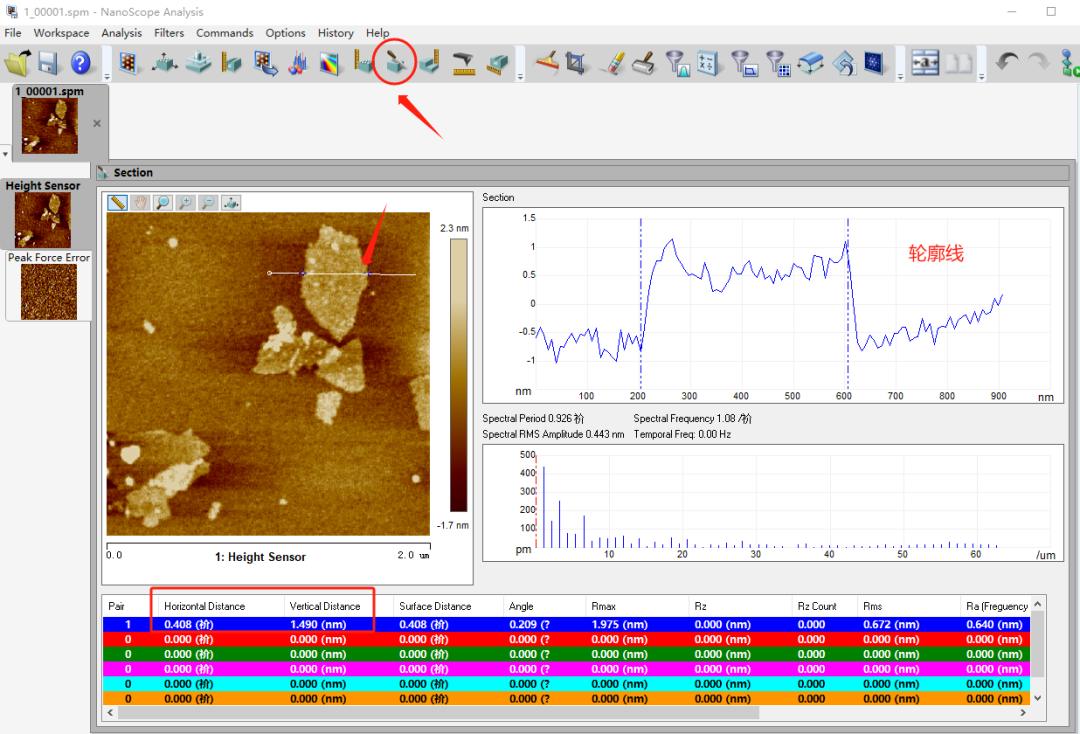Select the pan hand tool above image

click(140, 203)
